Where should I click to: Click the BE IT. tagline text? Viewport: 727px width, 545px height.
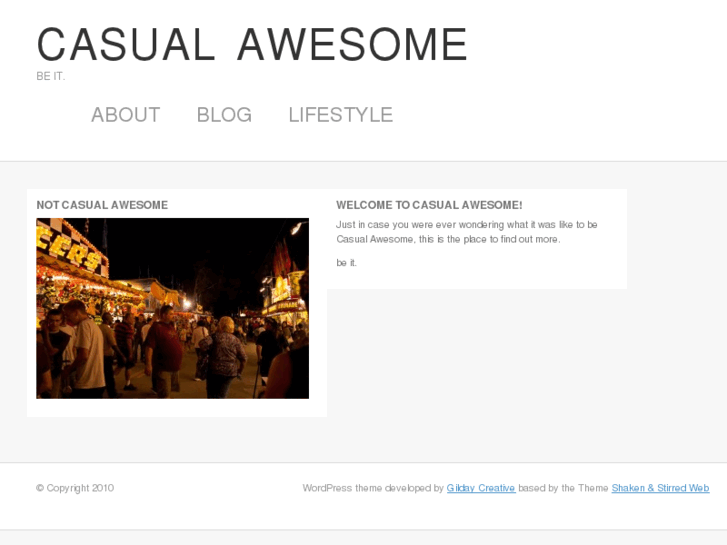click(x=51, y=76)
